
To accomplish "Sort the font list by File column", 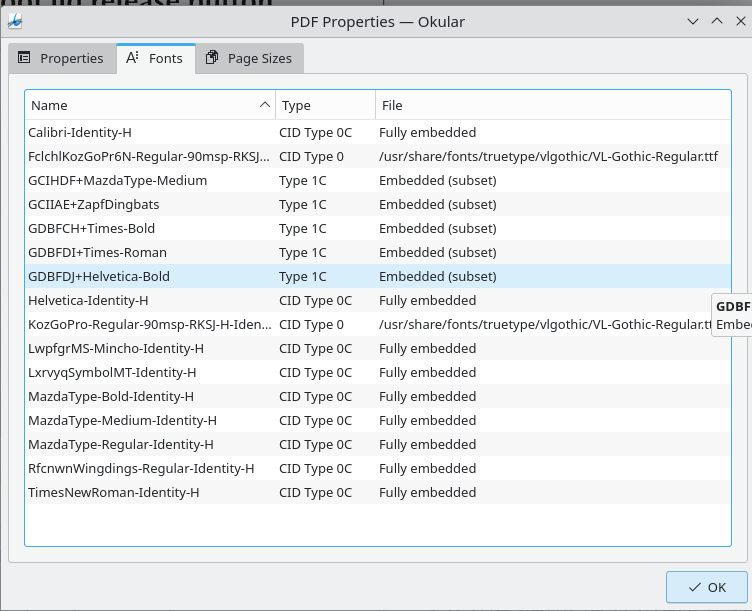I will (x=553, y=106).
